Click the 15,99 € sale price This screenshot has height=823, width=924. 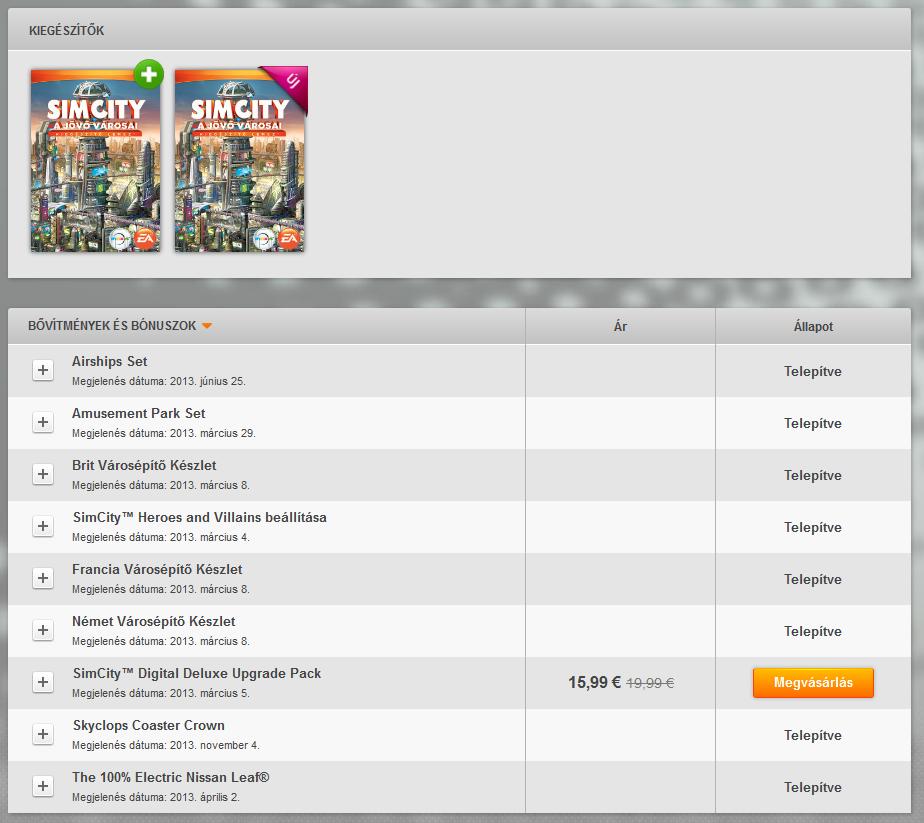[x=594, y=682]
